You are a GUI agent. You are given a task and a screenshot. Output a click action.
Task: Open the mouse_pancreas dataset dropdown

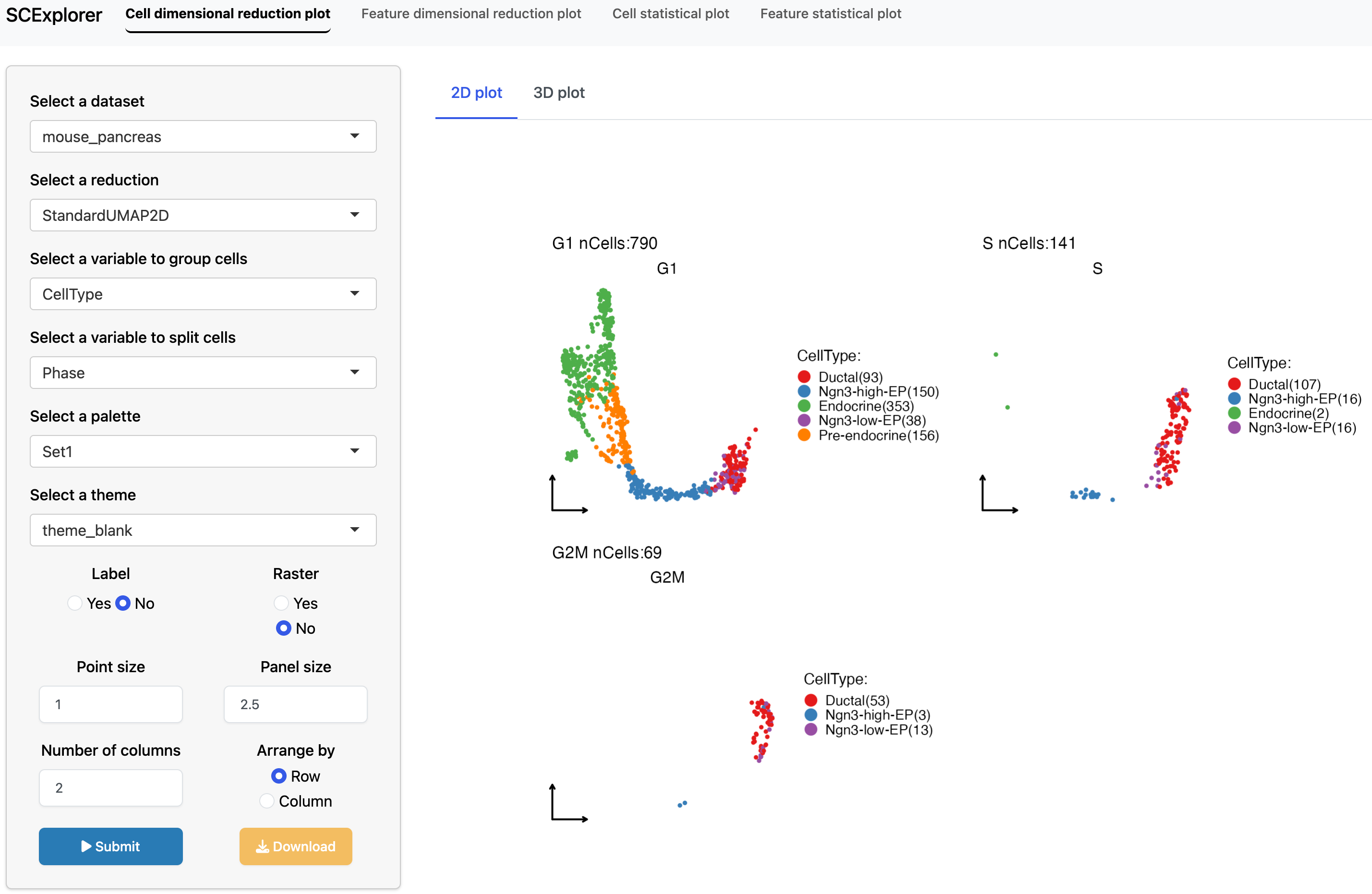tap(203, 137)
